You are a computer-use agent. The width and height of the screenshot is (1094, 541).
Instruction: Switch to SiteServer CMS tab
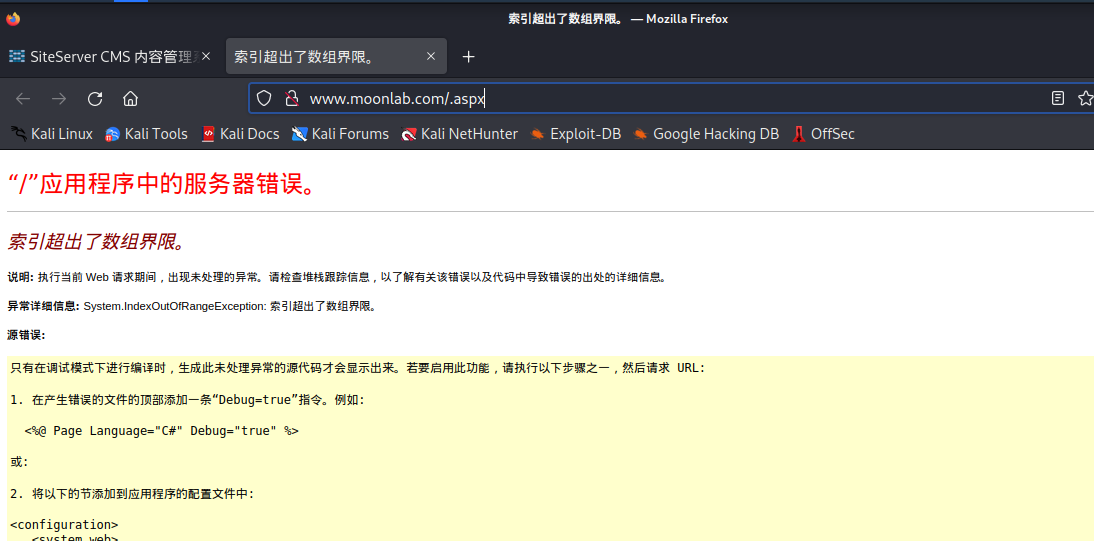[112, 57]
